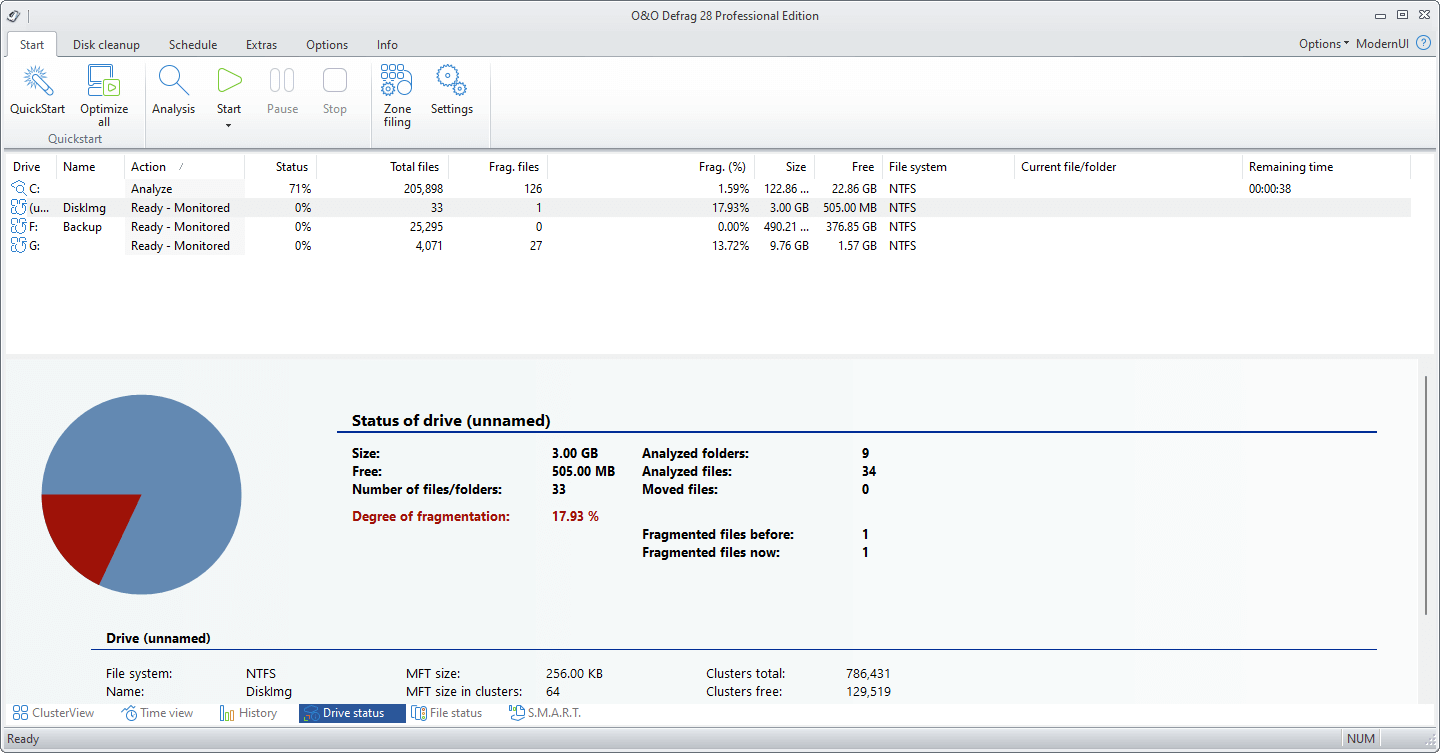The width and height of the screenshot is (1440, 753).
Task: Open the Options ribbon tab
Action: (x=327, y=45)
